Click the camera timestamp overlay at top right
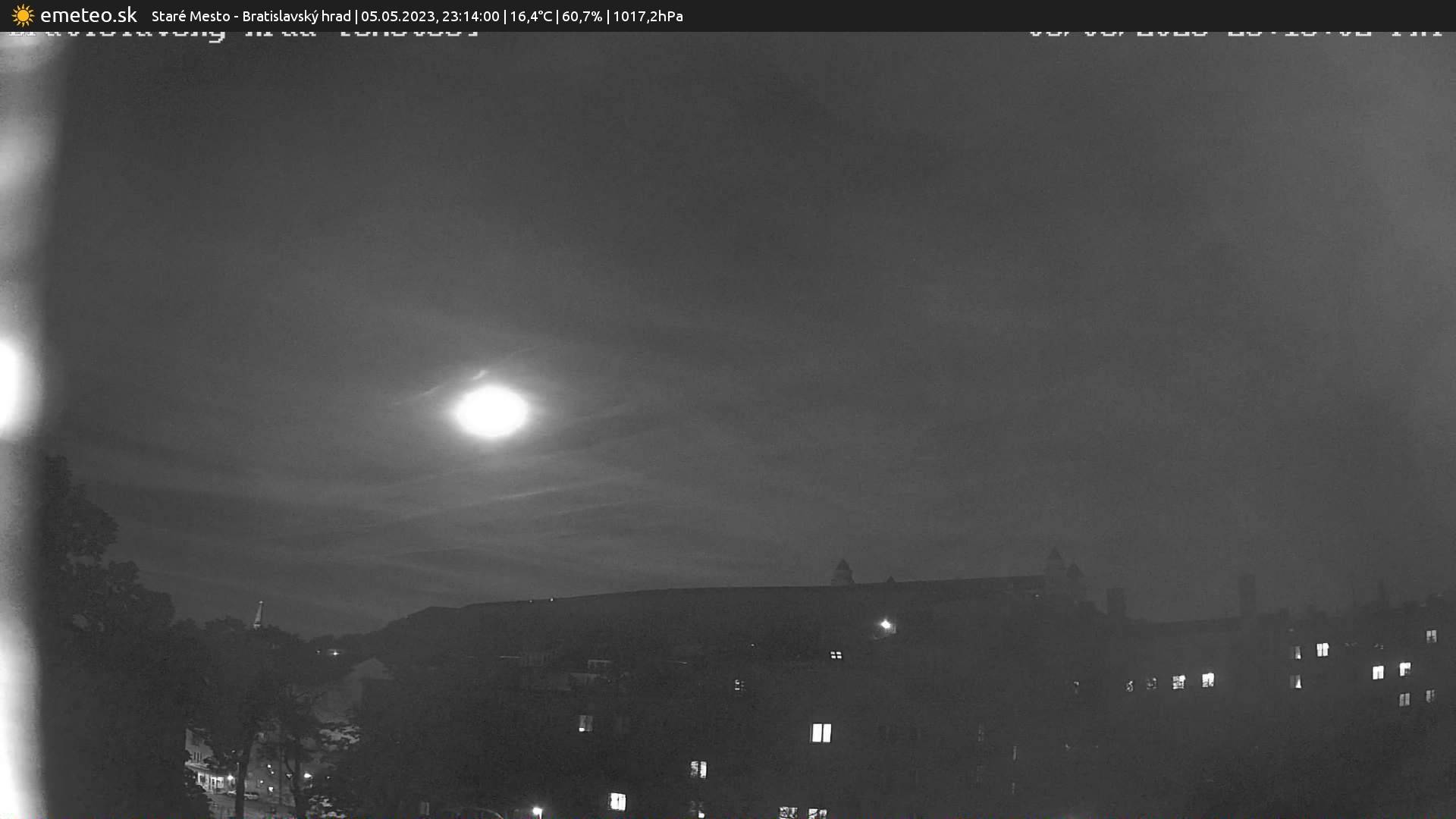The width and height of the screenshot is (1456, 819). [1234, 33]
